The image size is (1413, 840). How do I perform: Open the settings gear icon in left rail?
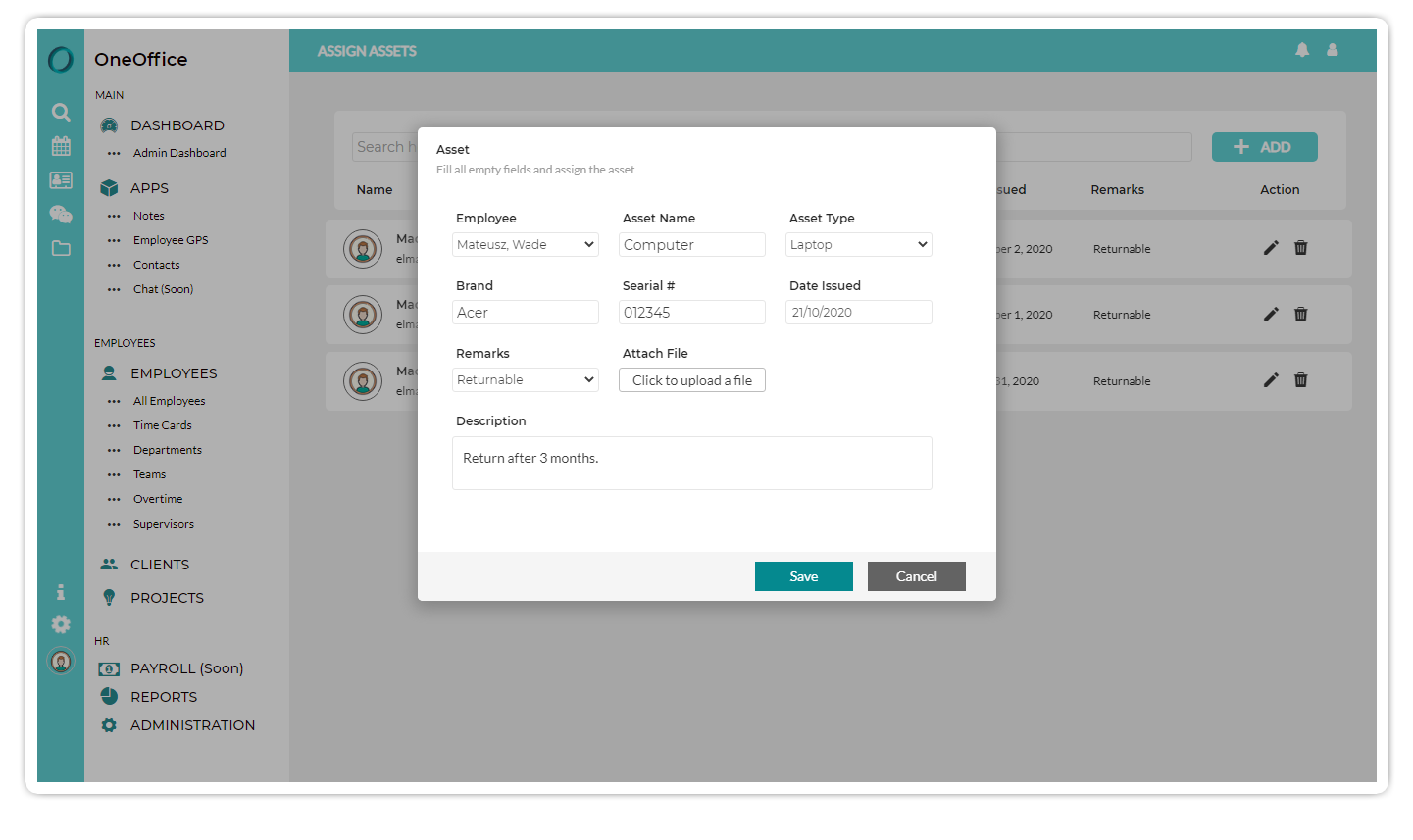(x=61, y=624)
